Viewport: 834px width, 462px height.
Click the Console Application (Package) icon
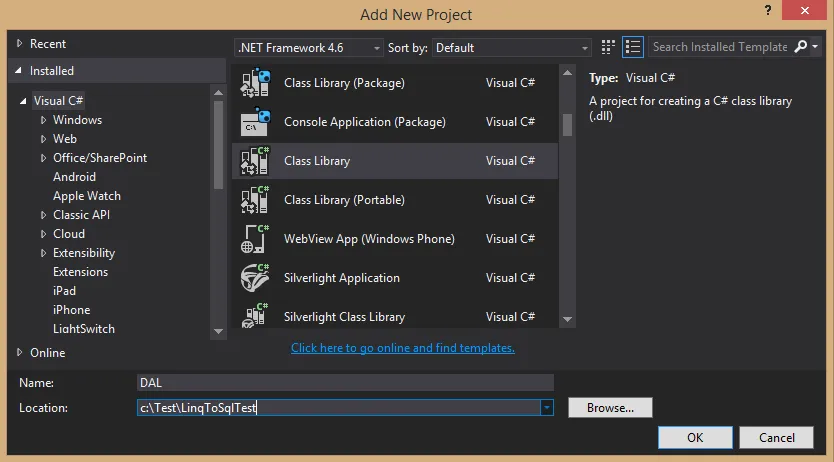(x=256, y=122)
